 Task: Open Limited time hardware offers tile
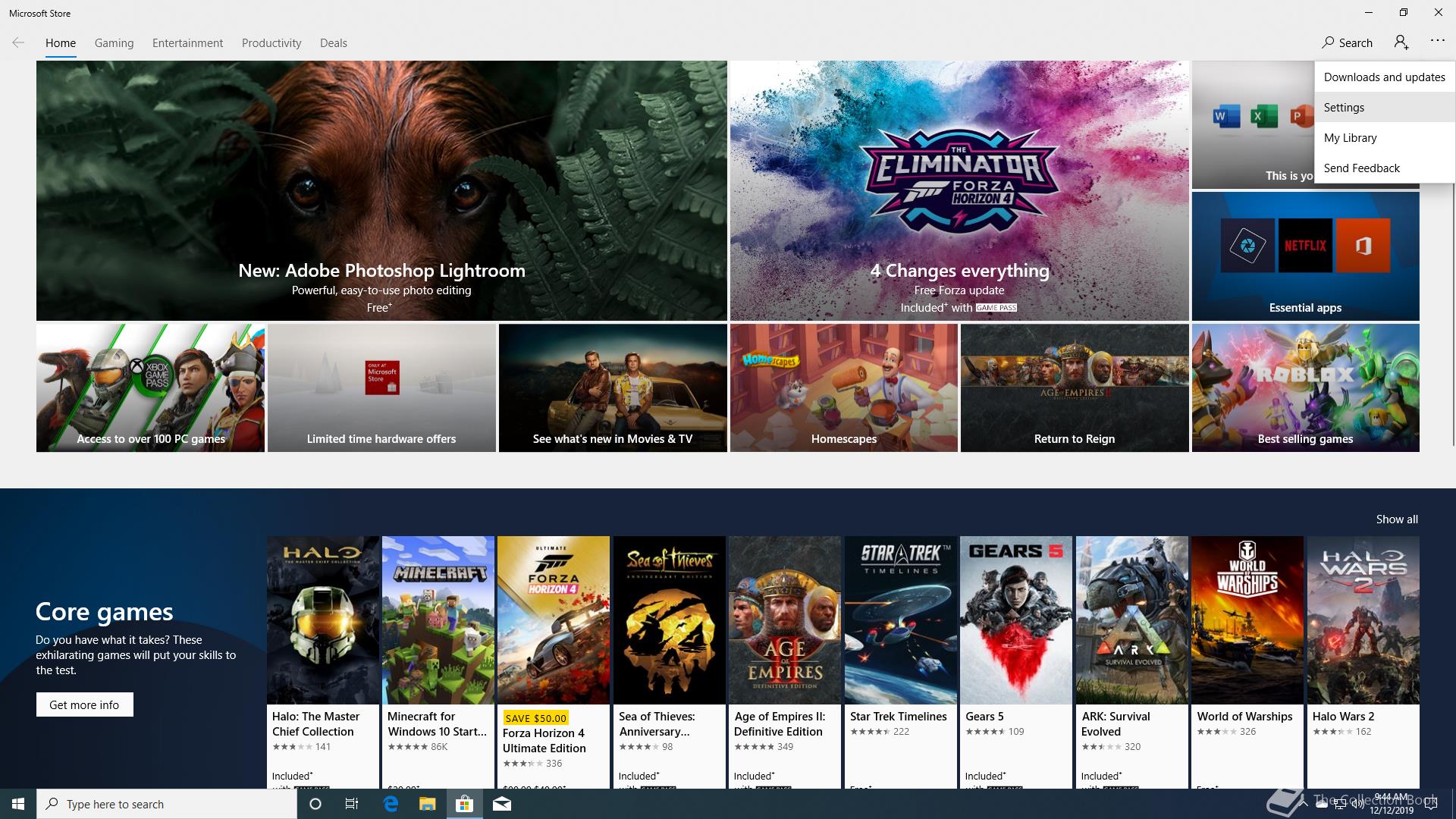381,388
